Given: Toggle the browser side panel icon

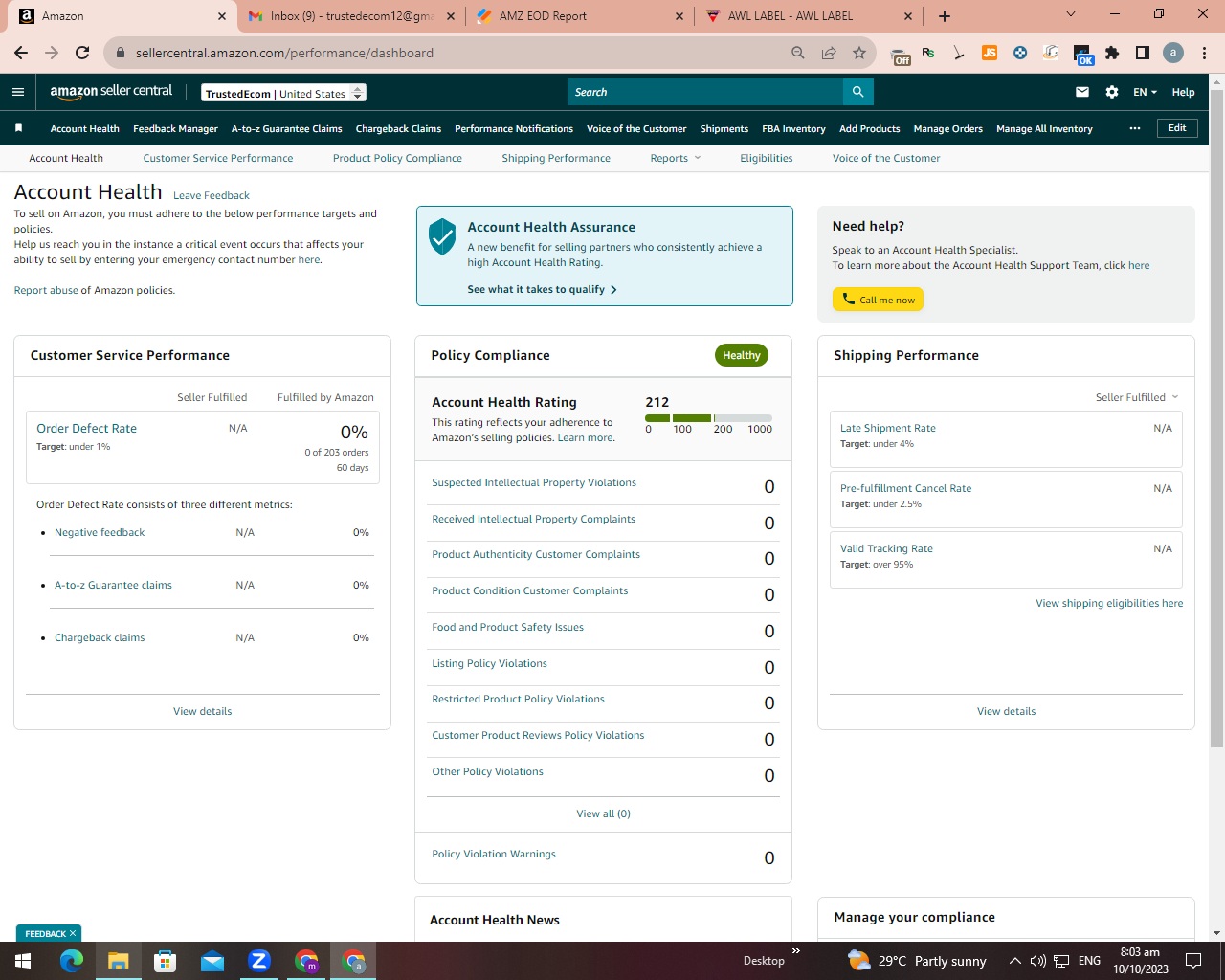Looking at the screenshot, I should tap(1143, 53).
